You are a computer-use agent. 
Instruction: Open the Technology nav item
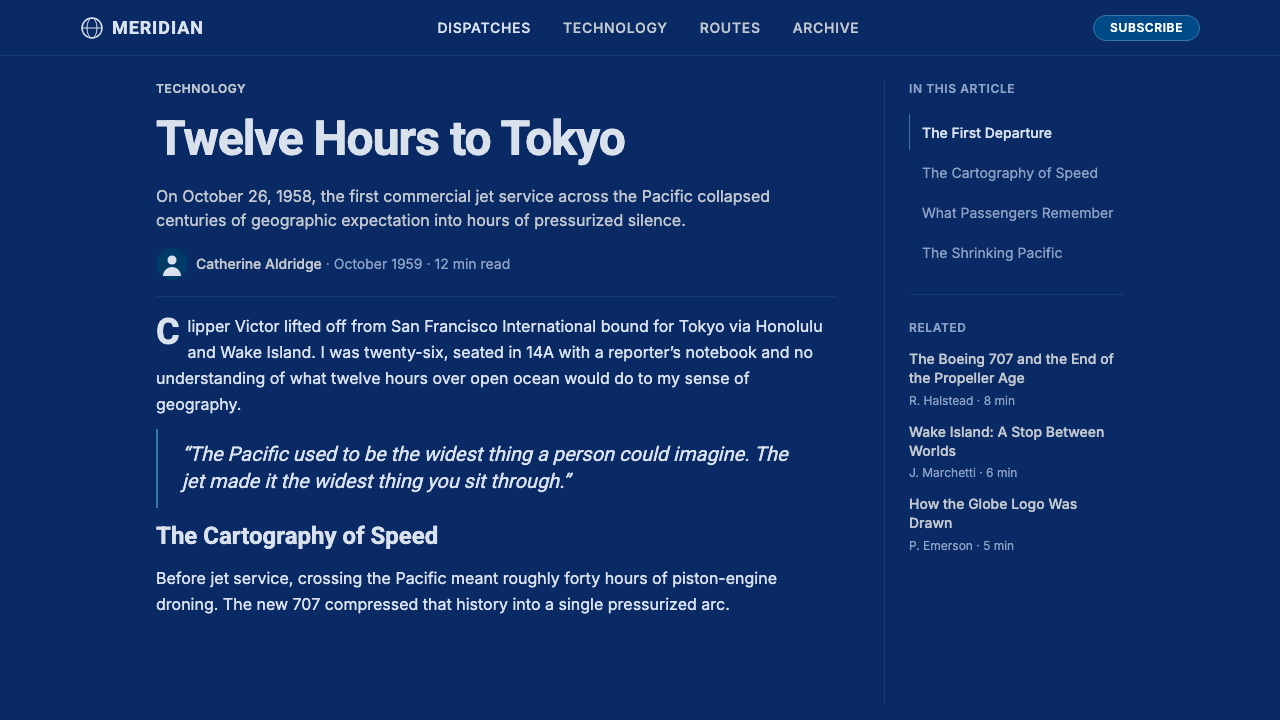click(615, 28)
